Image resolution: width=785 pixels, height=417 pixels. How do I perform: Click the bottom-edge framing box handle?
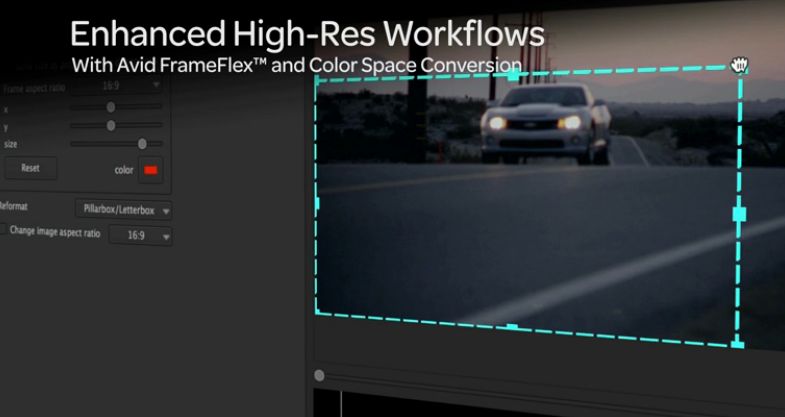512,327
